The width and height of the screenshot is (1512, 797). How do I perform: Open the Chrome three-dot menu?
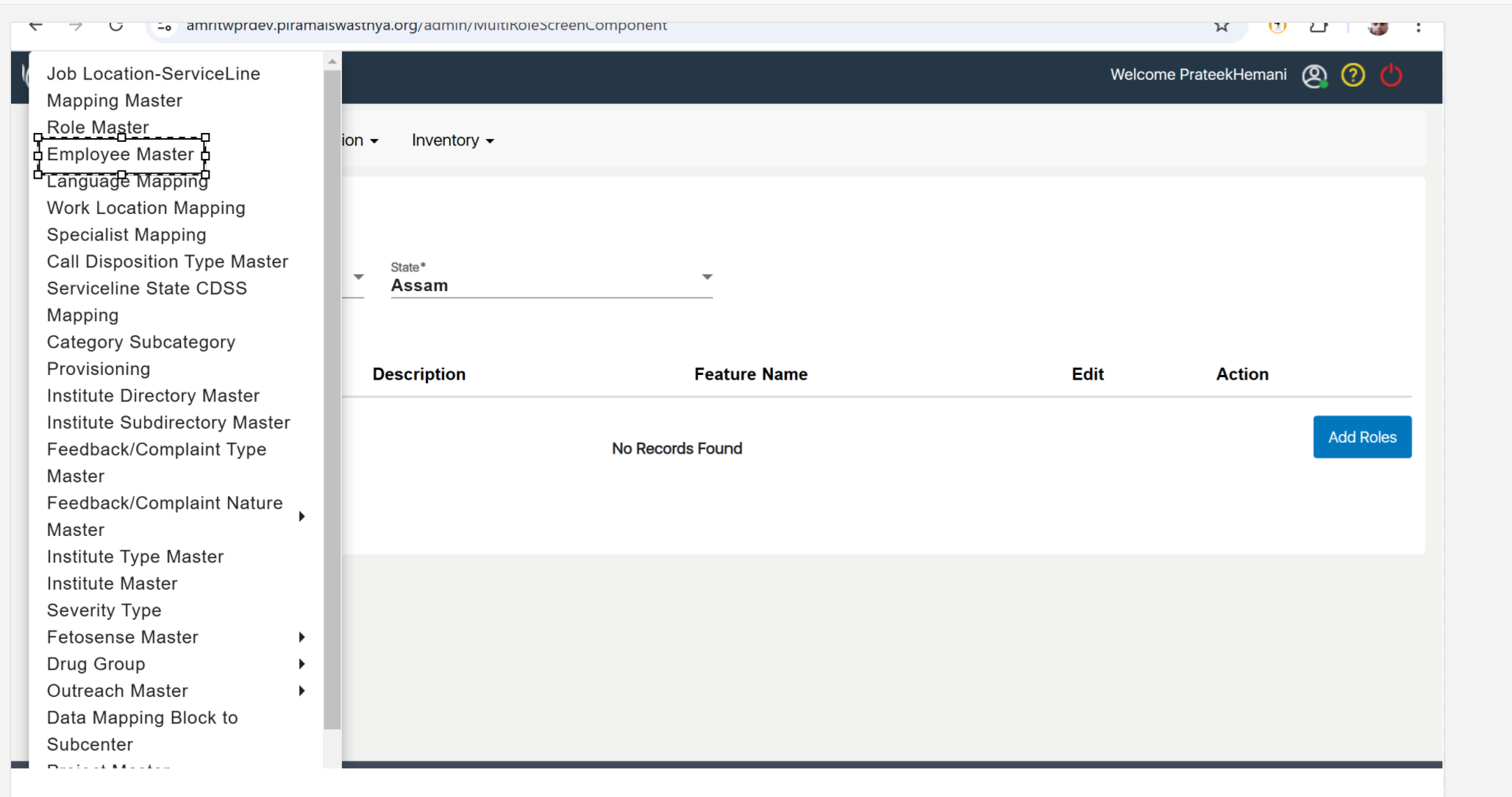click(1418, 26)
